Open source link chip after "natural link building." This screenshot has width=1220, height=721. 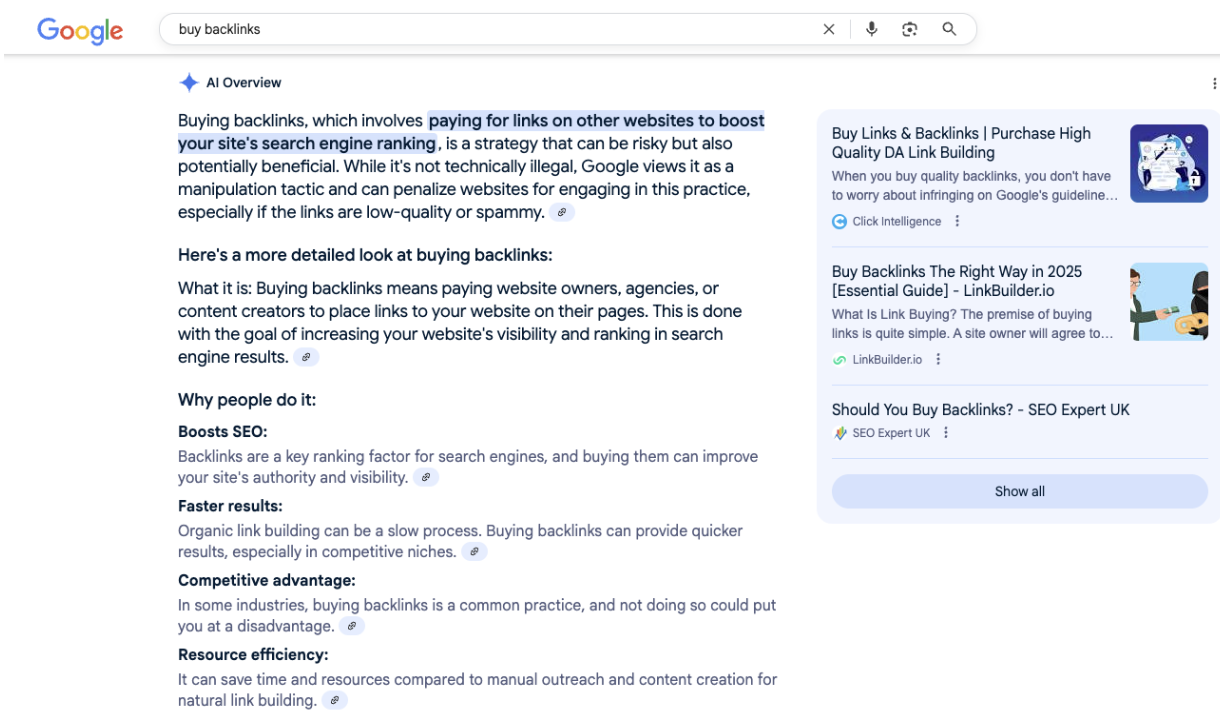(335, 701)
